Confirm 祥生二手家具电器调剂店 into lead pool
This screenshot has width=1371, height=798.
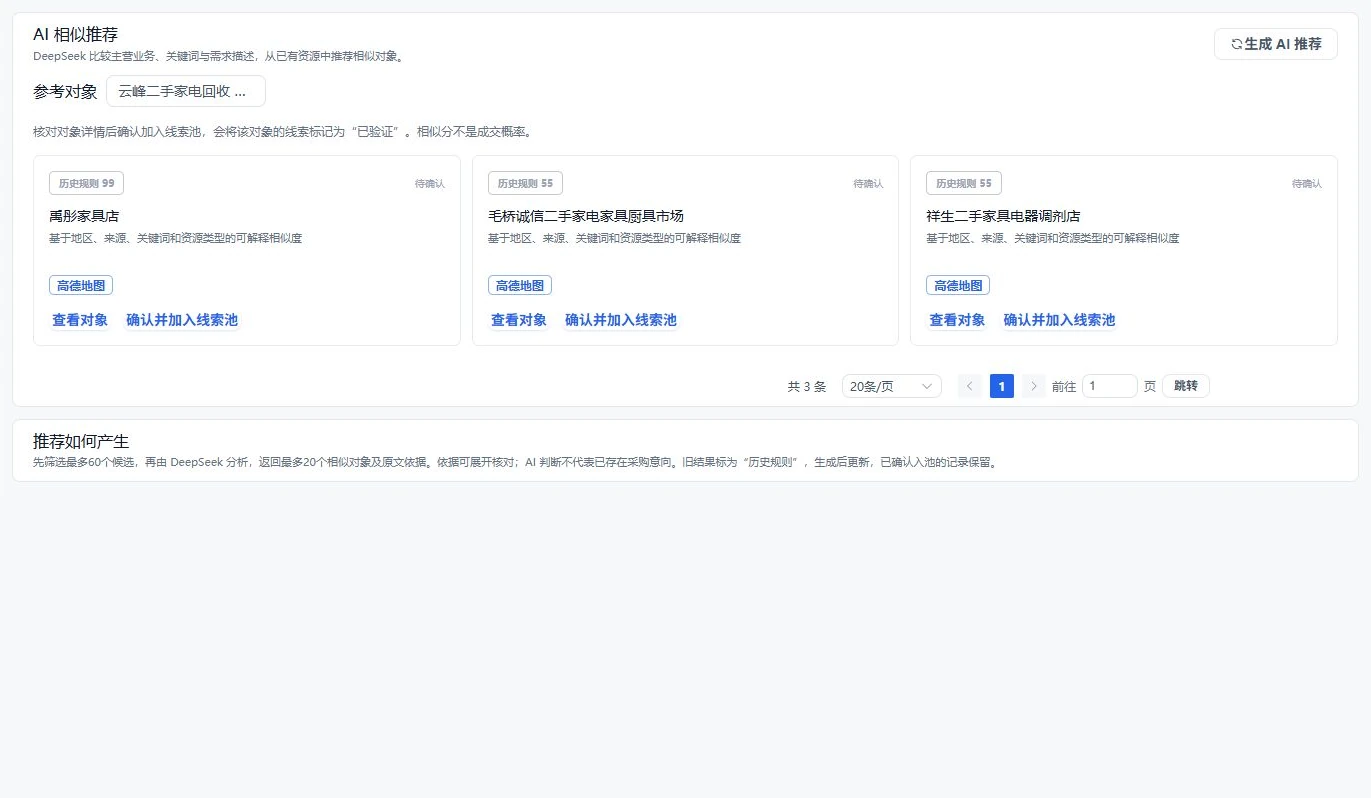(x=1059, y=320)
